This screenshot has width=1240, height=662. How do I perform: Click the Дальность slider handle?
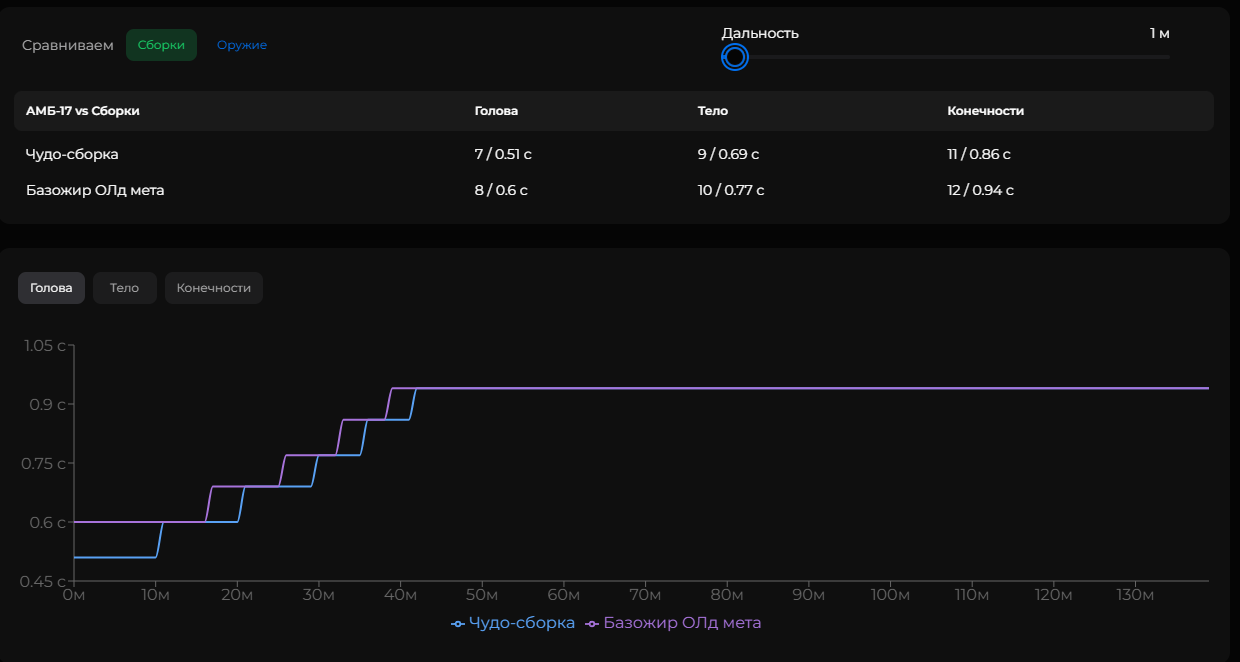(x=735, y=57)
